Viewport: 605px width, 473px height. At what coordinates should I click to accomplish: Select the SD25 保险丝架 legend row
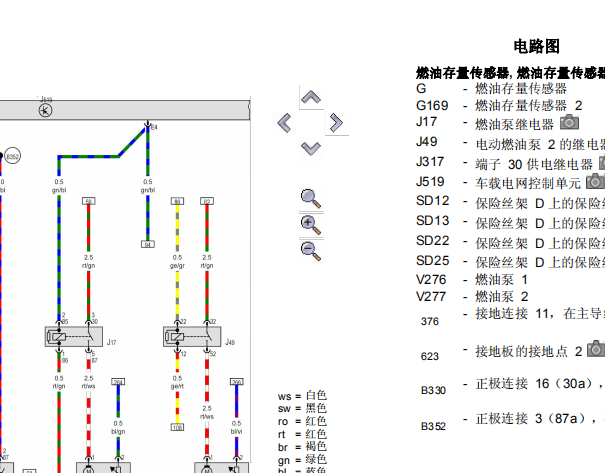point(510,262)
